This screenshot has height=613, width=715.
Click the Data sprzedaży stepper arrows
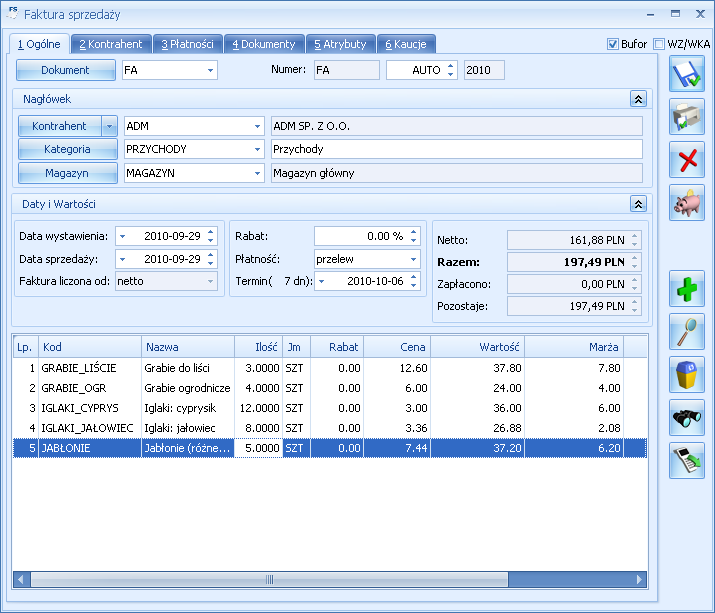click(211, 259)
